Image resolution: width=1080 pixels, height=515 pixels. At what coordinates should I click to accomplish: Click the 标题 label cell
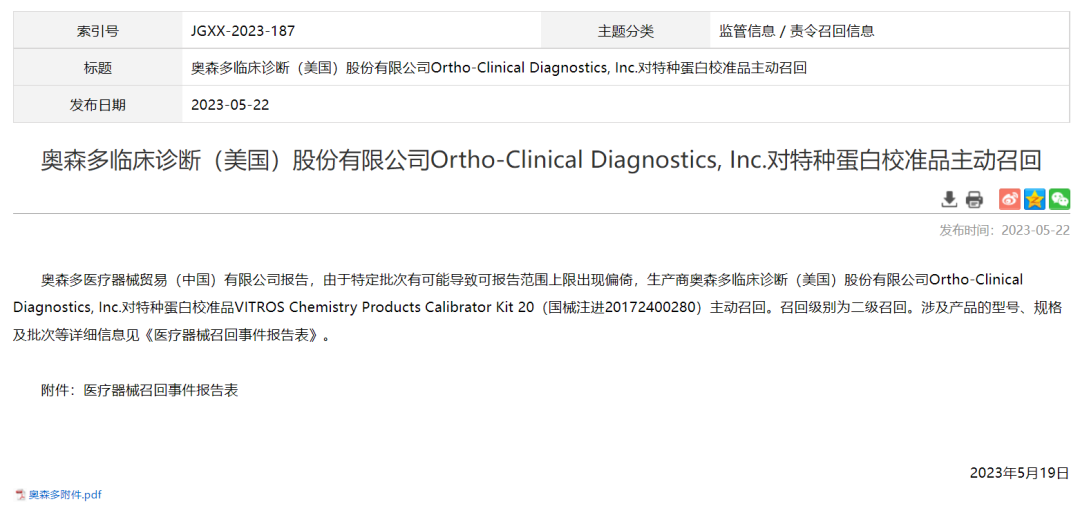click(x=98, y=68)
